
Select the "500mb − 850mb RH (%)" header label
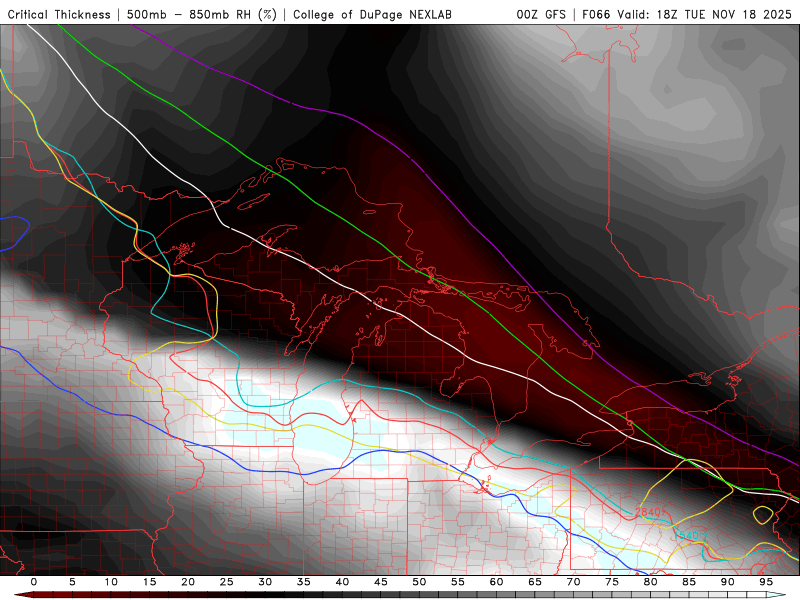click(202, 15)
